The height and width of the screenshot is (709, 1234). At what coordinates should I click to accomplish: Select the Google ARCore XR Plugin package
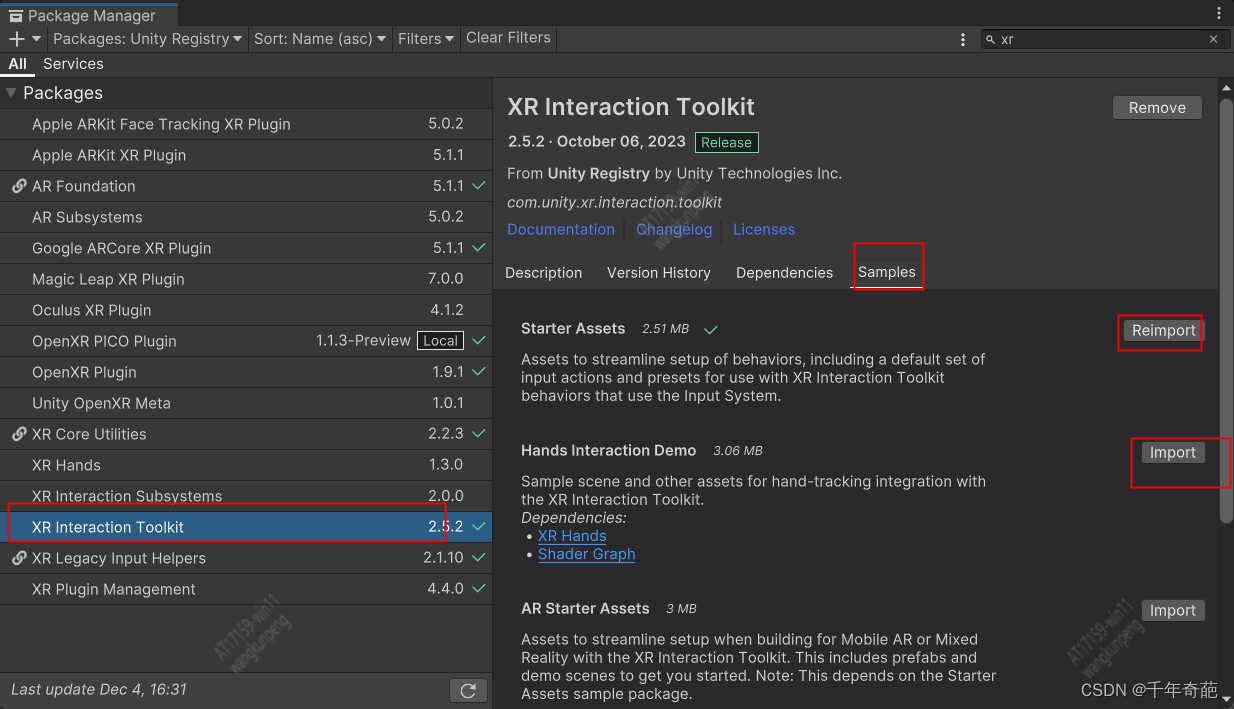[x=246, y=248]
